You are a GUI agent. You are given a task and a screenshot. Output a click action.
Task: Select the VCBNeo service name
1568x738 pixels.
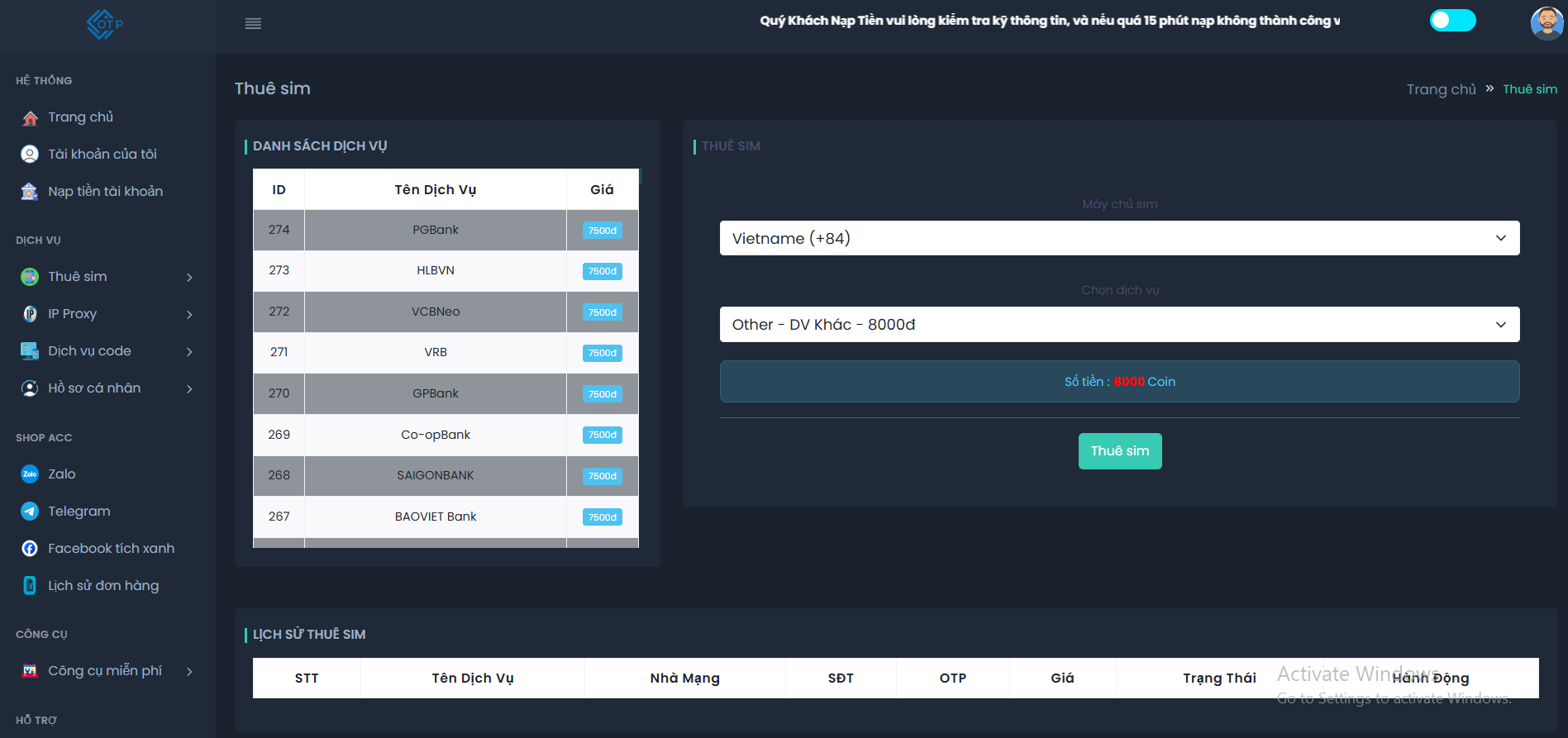(436, 312)
